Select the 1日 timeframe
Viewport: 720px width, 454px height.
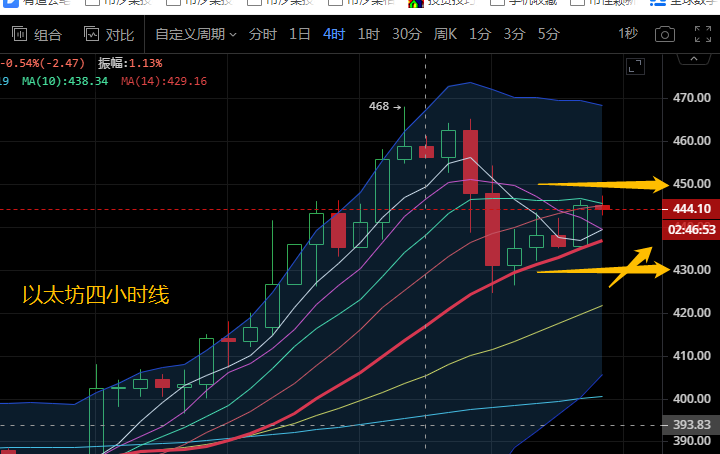tap(299, 35)
